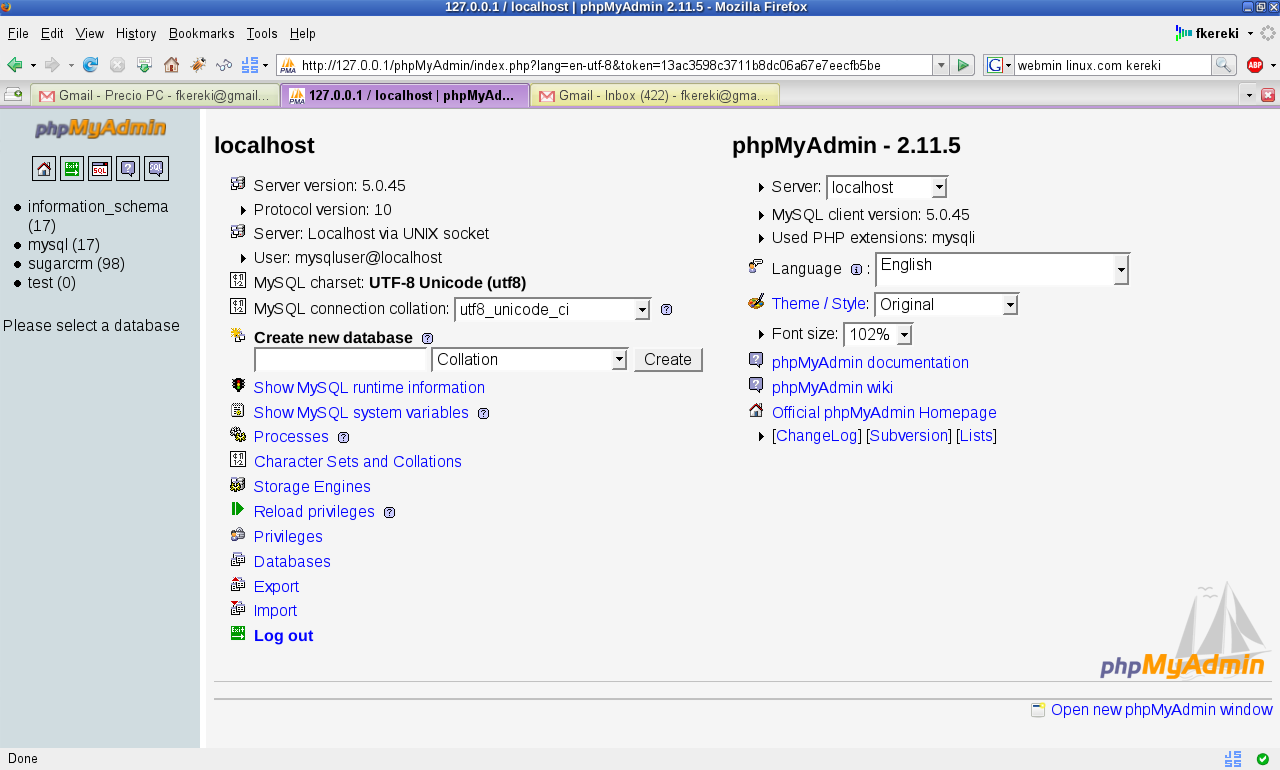This screenshot has width=1280, height=770.
Task: Open Character Sets and Collations link
Action: (358, 462)
